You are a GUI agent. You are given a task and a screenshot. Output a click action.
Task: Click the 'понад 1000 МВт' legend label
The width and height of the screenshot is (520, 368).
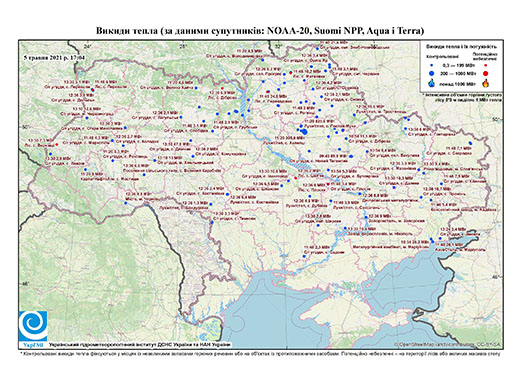(x=457, y=83)
